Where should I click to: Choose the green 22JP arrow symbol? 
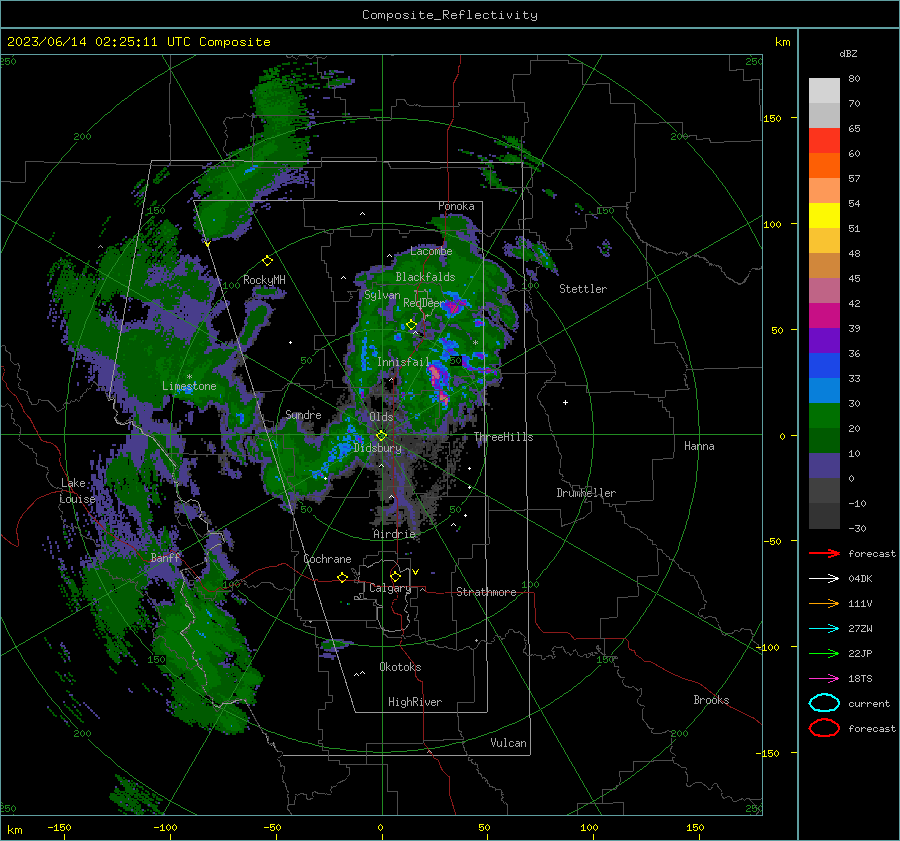824,653
